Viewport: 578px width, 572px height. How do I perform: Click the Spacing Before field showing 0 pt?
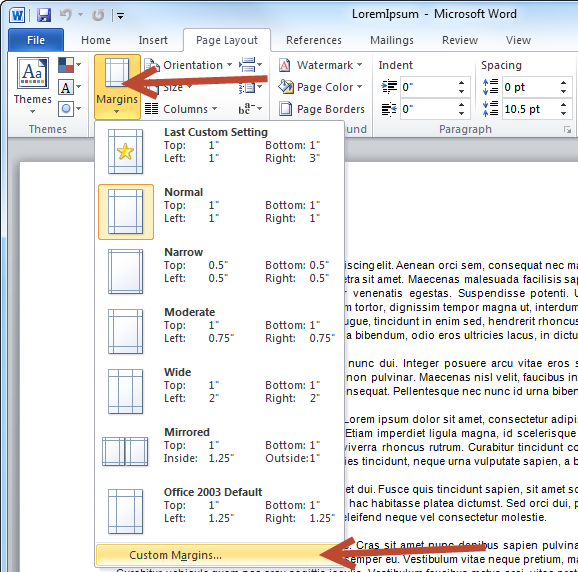click(x=530, y=87)
